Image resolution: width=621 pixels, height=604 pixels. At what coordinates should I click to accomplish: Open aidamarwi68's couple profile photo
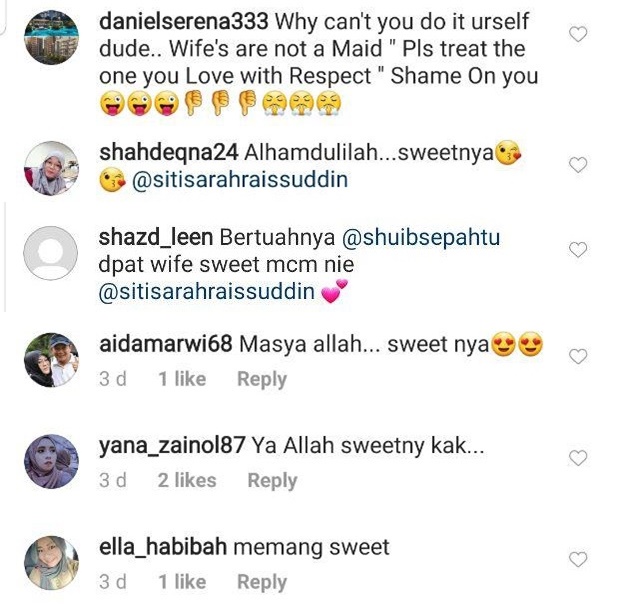(51, 360)
